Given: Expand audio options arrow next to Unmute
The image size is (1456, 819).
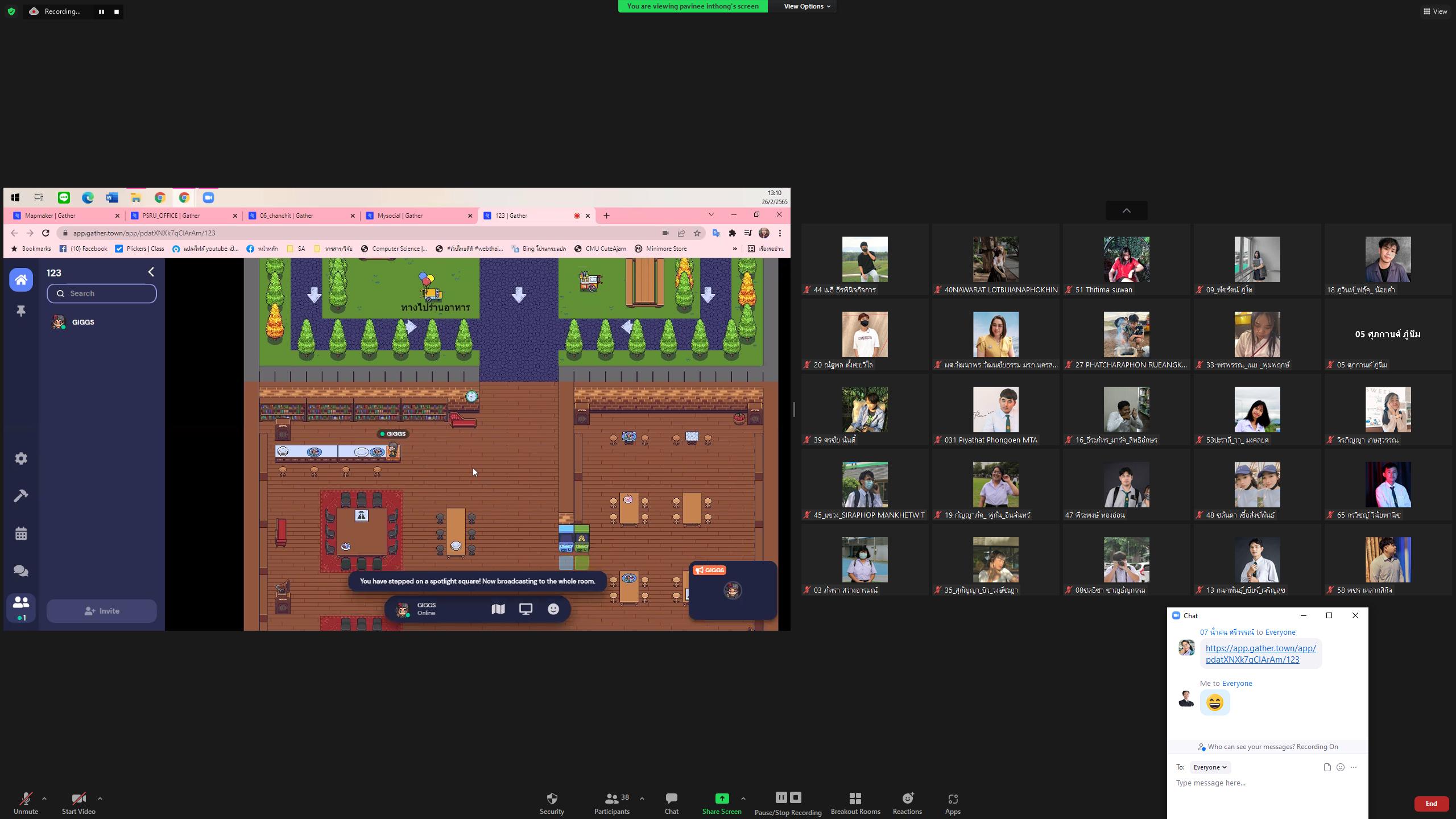Looking at the screenshot, I should tap(44, 799).
